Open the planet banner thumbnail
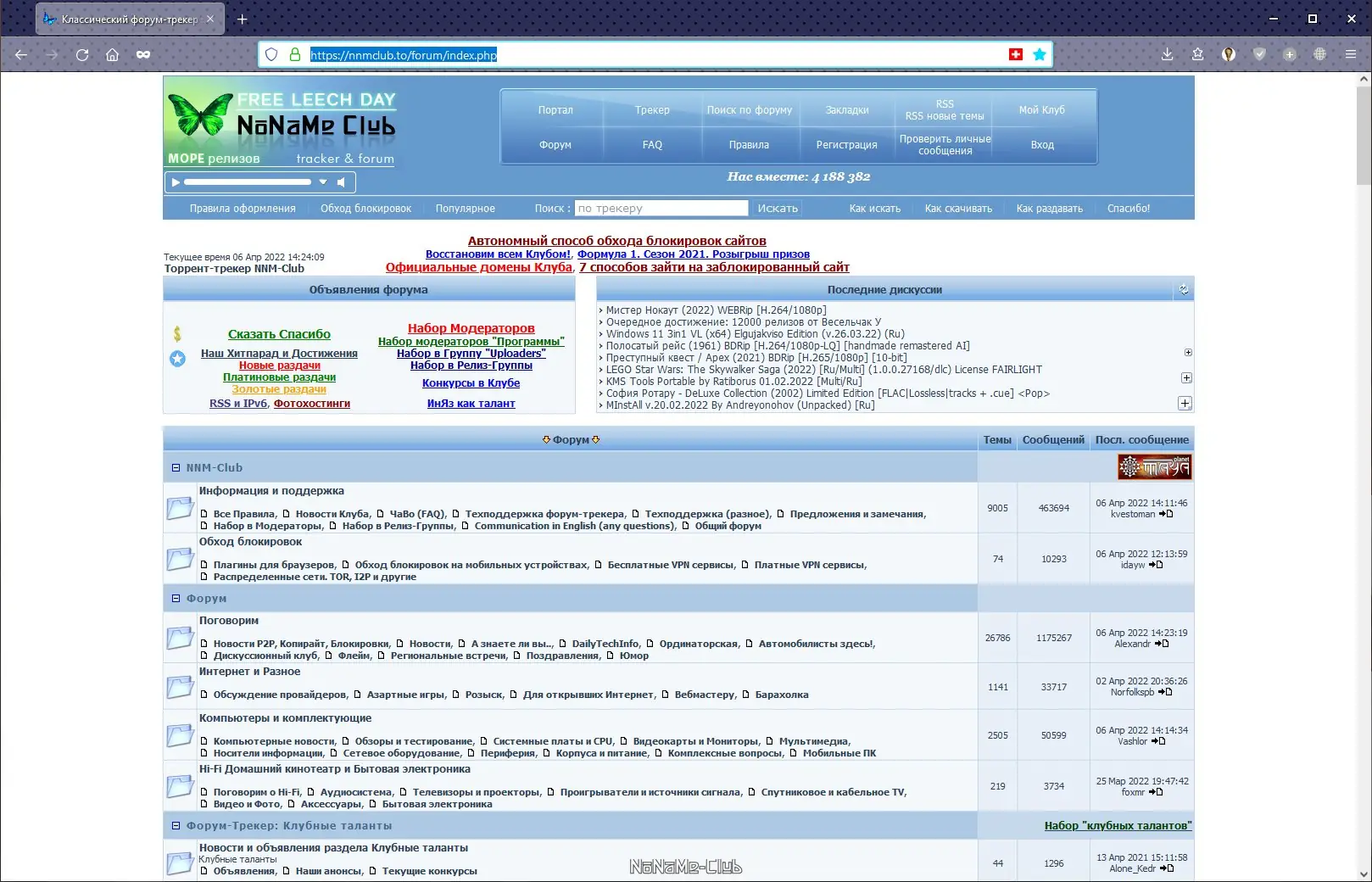Image resolution: width=1372 pixels, height=882 pixels. coord(1154,466)
